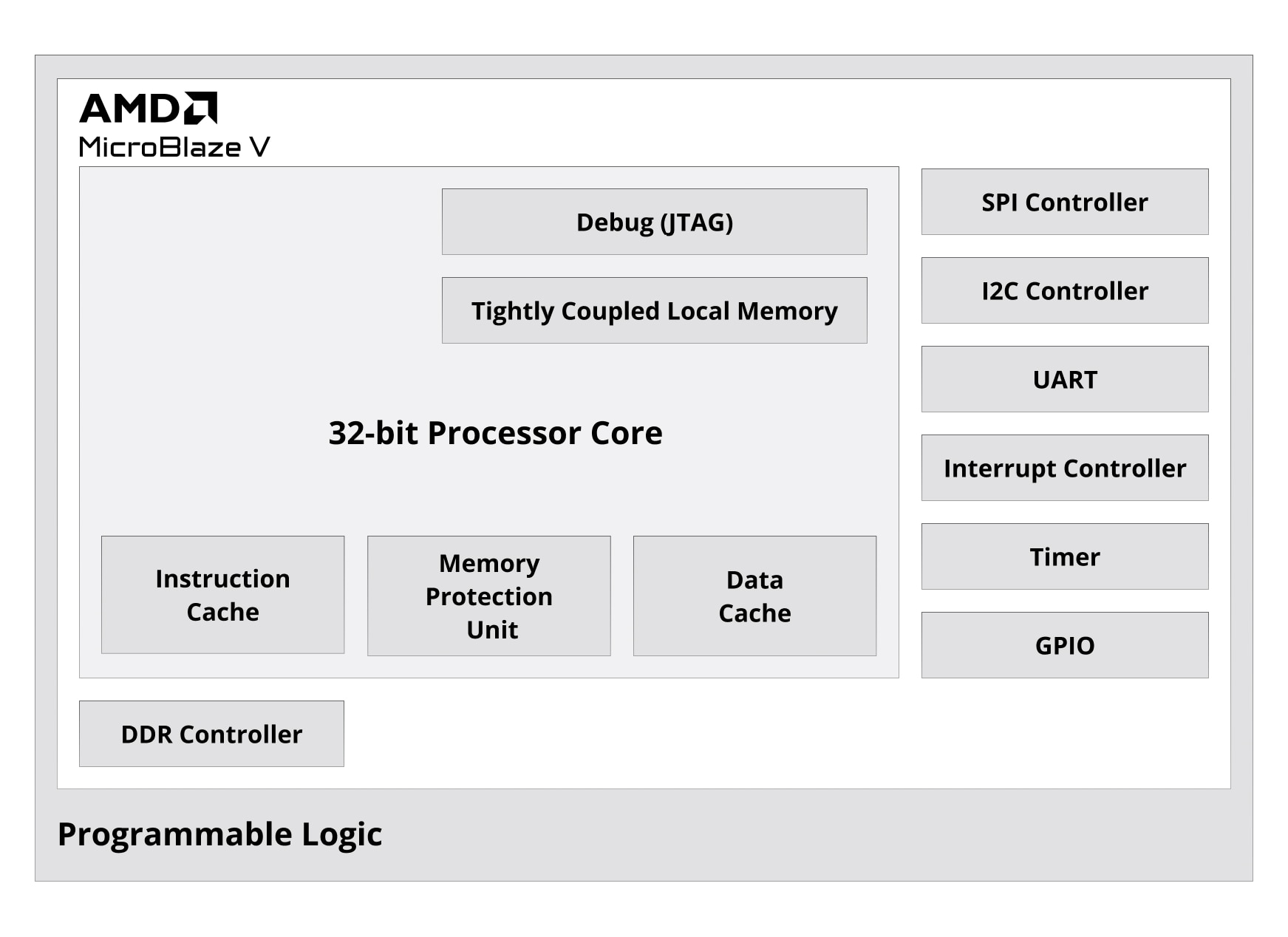This screenshot has width=1288, height=937.
Task: Select the I2C Controller block
Action: coord(1065,290)
